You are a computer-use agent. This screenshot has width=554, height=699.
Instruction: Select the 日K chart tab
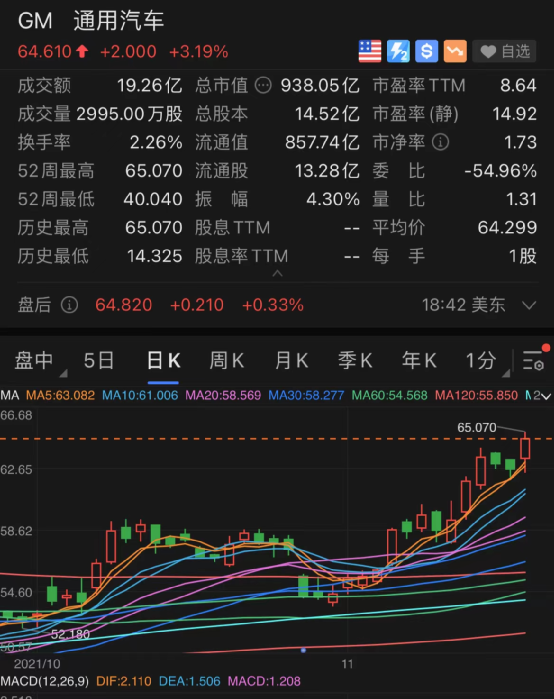163,360
